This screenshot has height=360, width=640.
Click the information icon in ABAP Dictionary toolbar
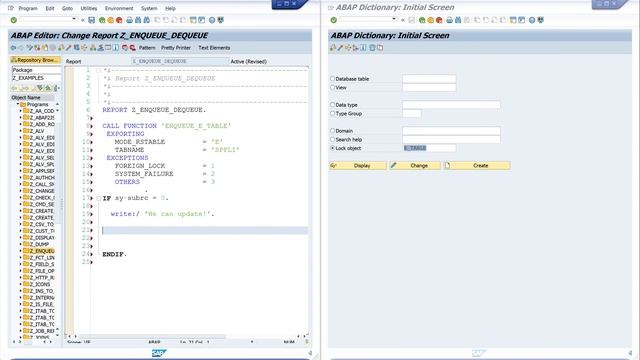363,48
